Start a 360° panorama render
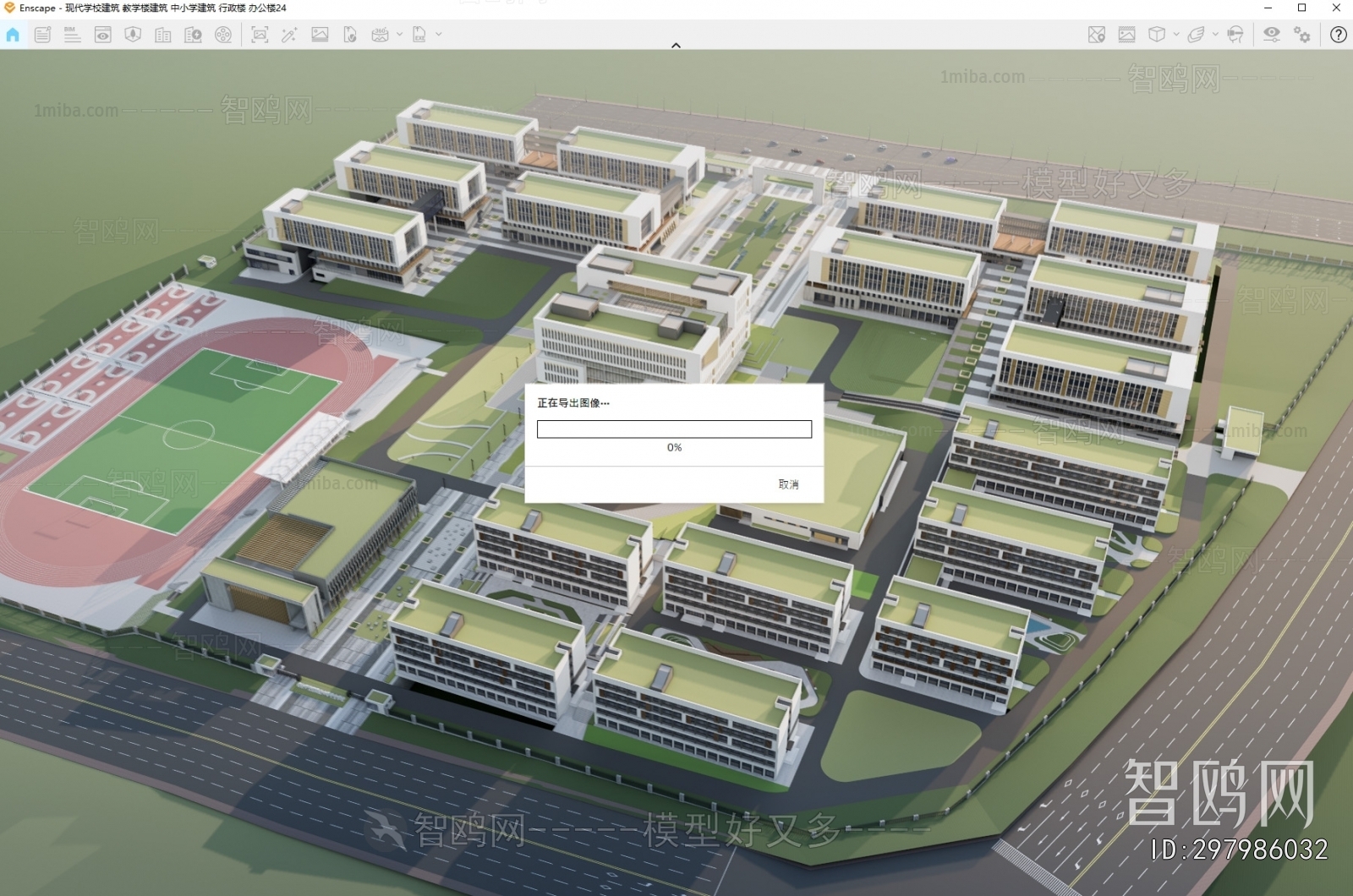 pos(380,36)
